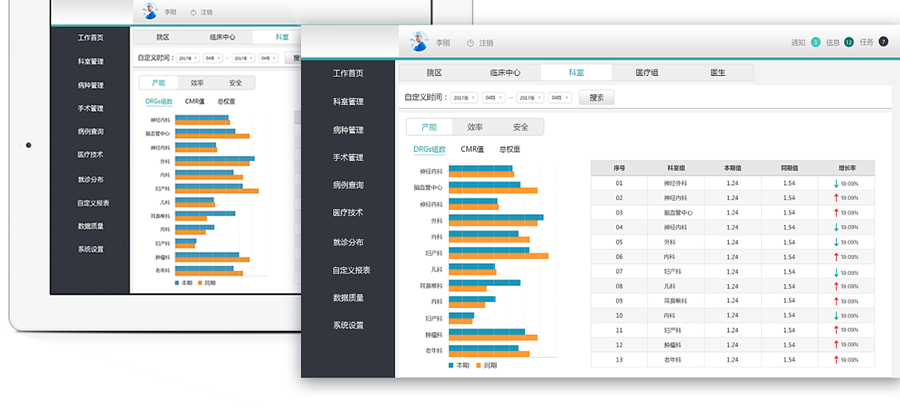Open the 信息 badge showing 12
This screenshot has height=409, width=900.
849,43
